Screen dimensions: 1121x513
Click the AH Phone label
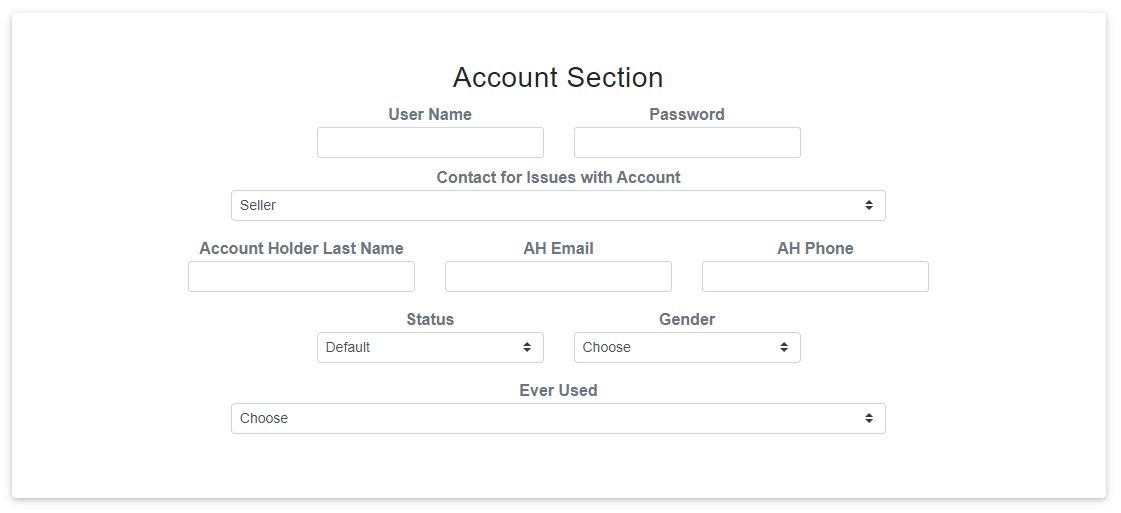click(815, 248)
